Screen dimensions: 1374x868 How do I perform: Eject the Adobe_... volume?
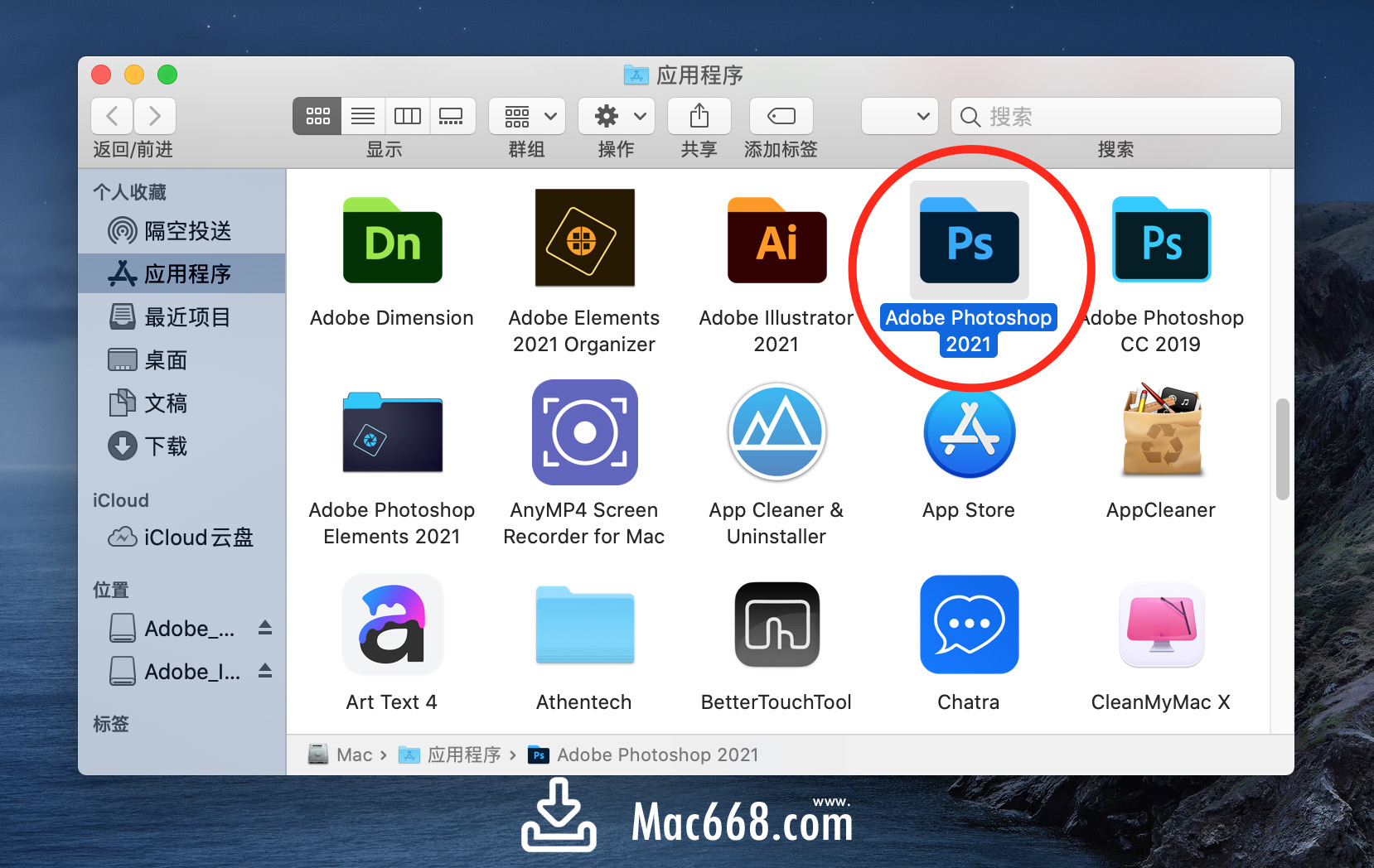tap(265, 628)
